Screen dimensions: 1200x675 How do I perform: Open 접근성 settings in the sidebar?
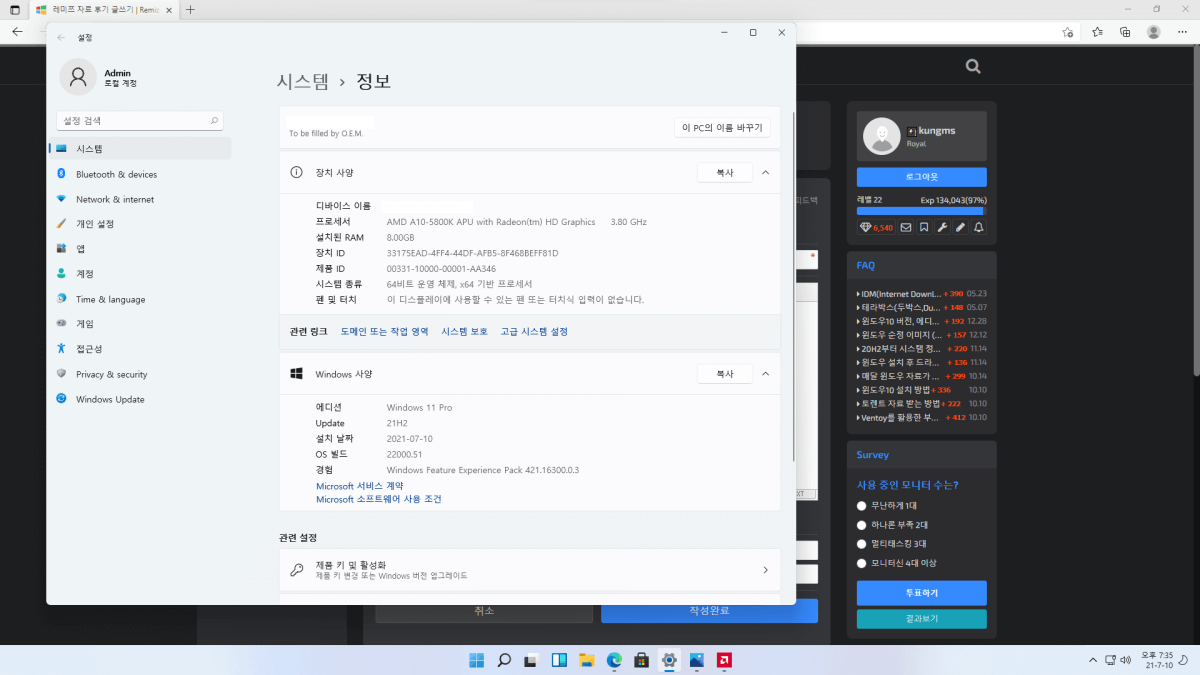140,349
